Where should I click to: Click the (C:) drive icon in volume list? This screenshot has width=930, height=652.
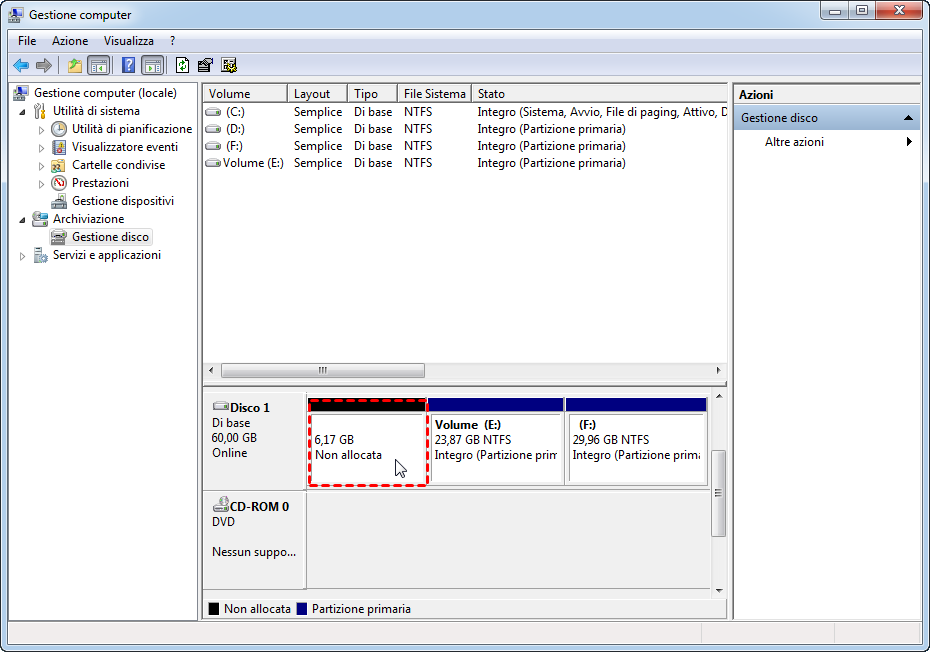coord(213,112)
